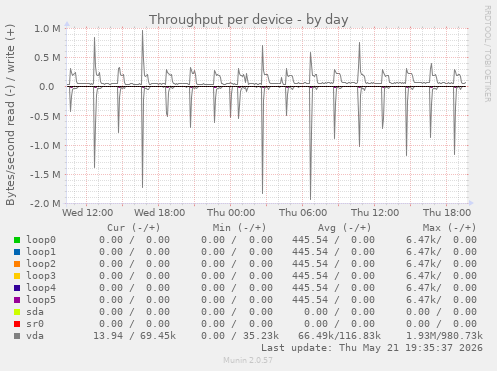Click the graph title 'Throughput per device - by day'
This screenshot has width=497, height=371.
[249, 20]
